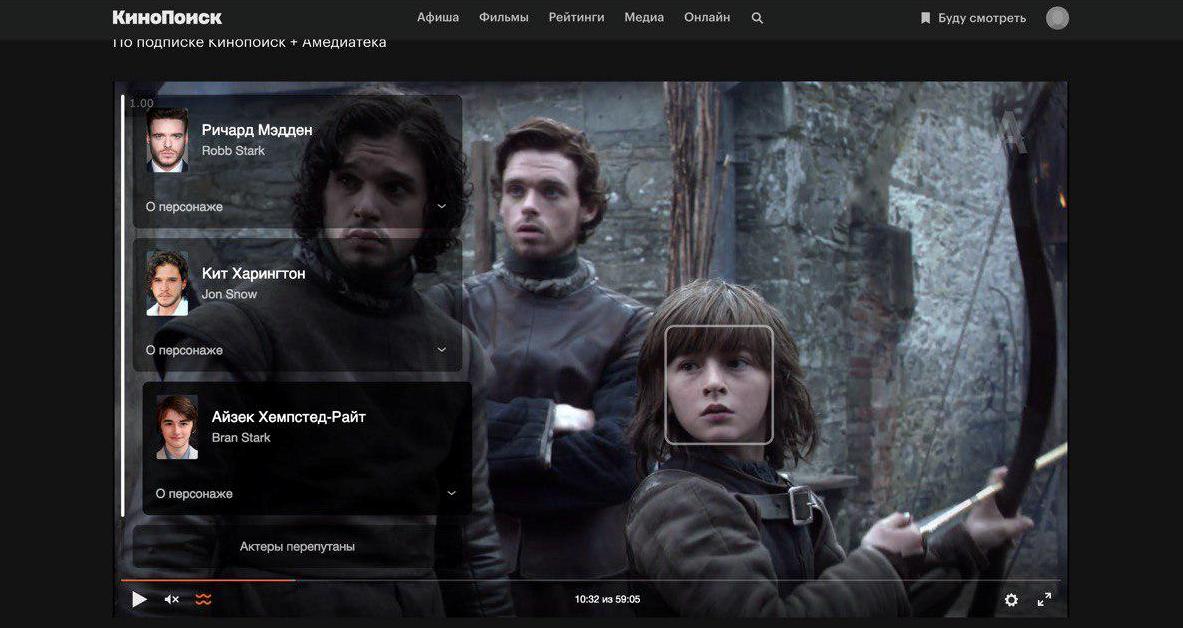Screen dimensions: 1183x628
Task: Open the user profile avatar
Action: coord(1057,18)
